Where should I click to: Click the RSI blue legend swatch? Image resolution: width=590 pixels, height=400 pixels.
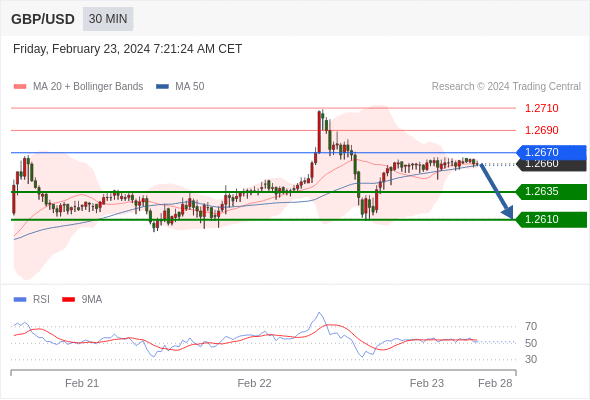click(20, 300)
